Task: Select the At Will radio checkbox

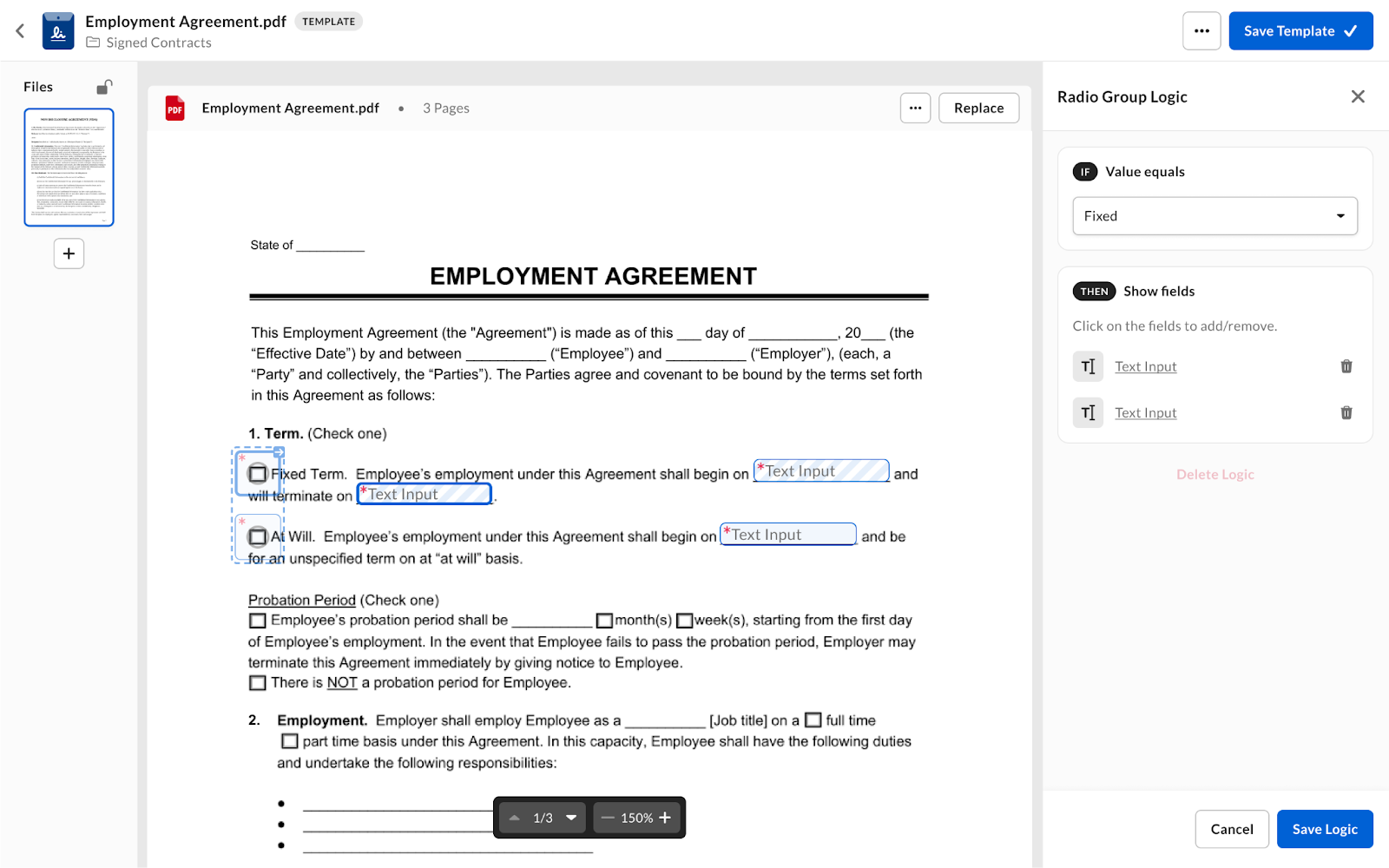Action: click(257, 536)
